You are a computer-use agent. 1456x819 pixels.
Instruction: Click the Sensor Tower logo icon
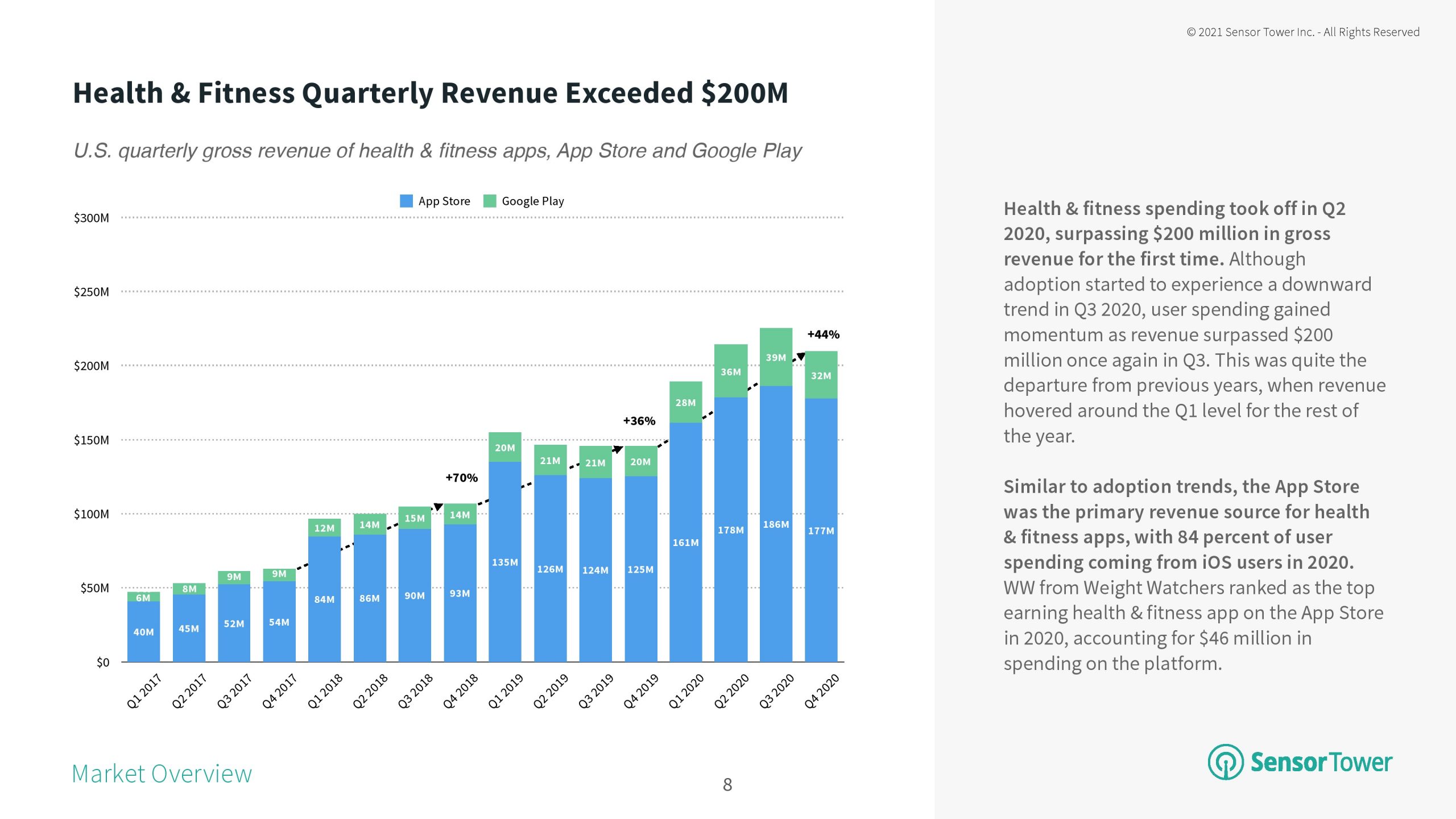tap(1225, 762)
